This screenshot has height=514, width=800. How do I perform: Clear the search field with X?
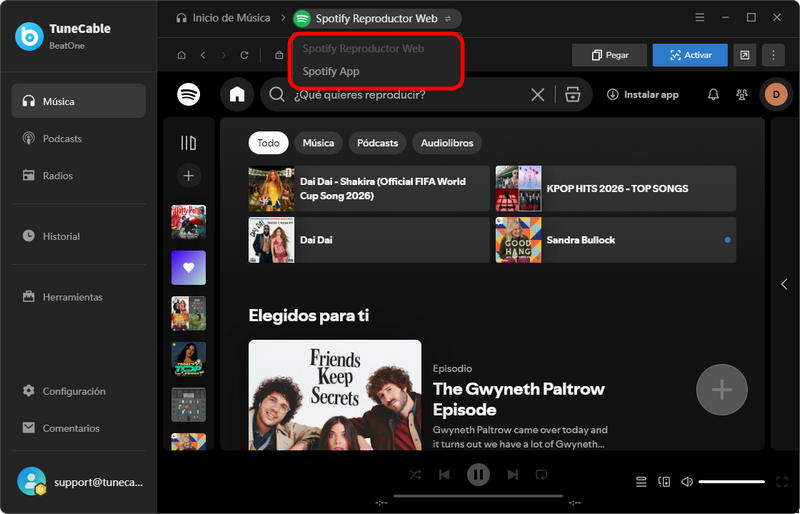point(538,95)
